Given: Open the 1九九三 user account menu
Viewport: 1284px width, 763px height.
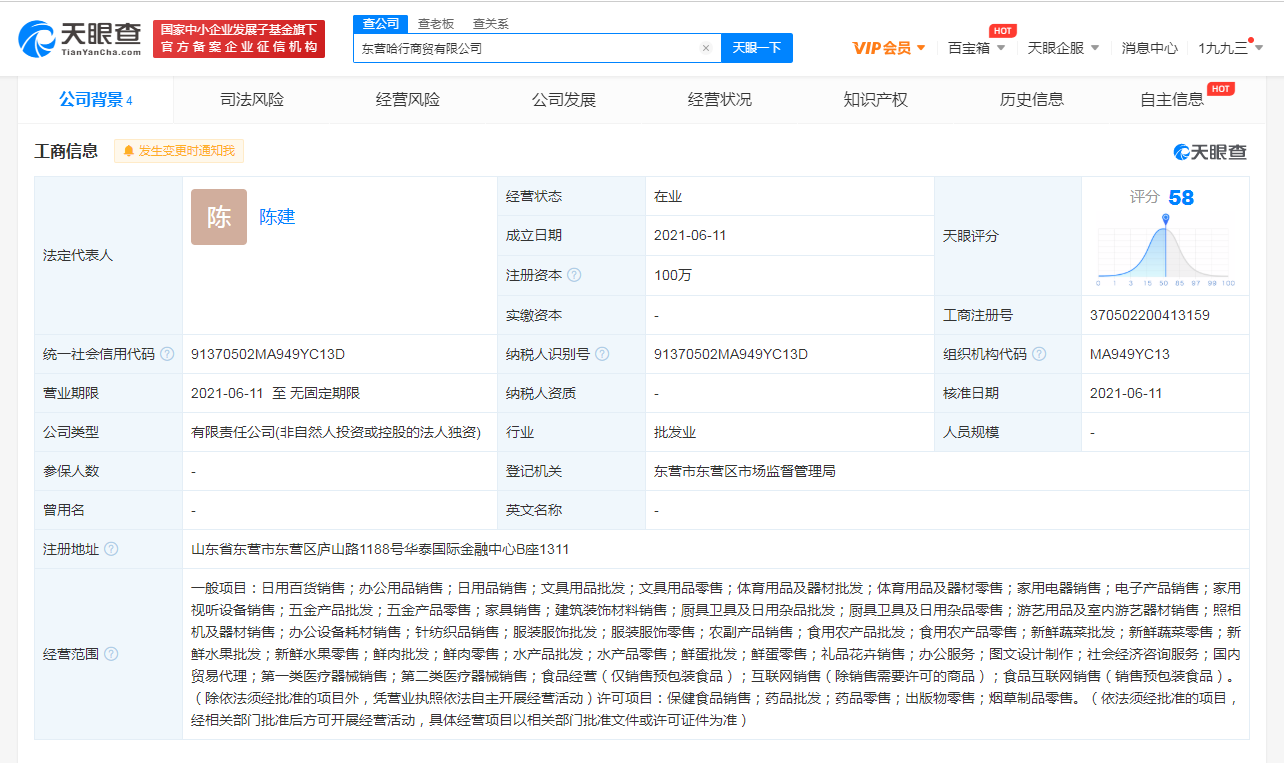Looking at the screenshot, I should pyautogui.click(x=1229, y=48).
